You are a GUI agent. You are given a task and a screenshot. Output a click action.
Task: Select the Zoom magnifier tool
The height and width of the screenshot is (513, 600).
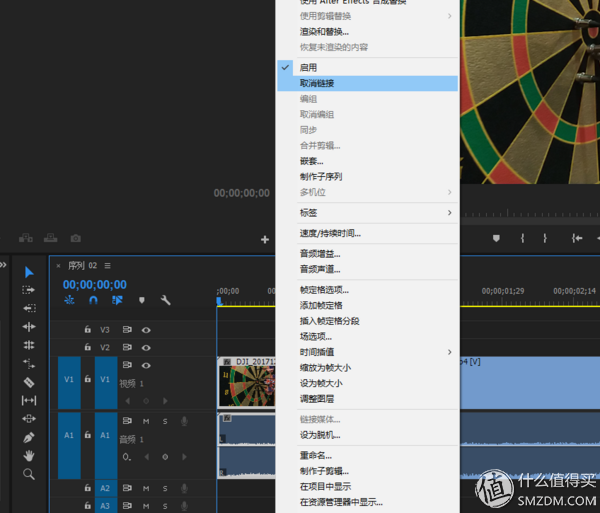tap(29, 474)
